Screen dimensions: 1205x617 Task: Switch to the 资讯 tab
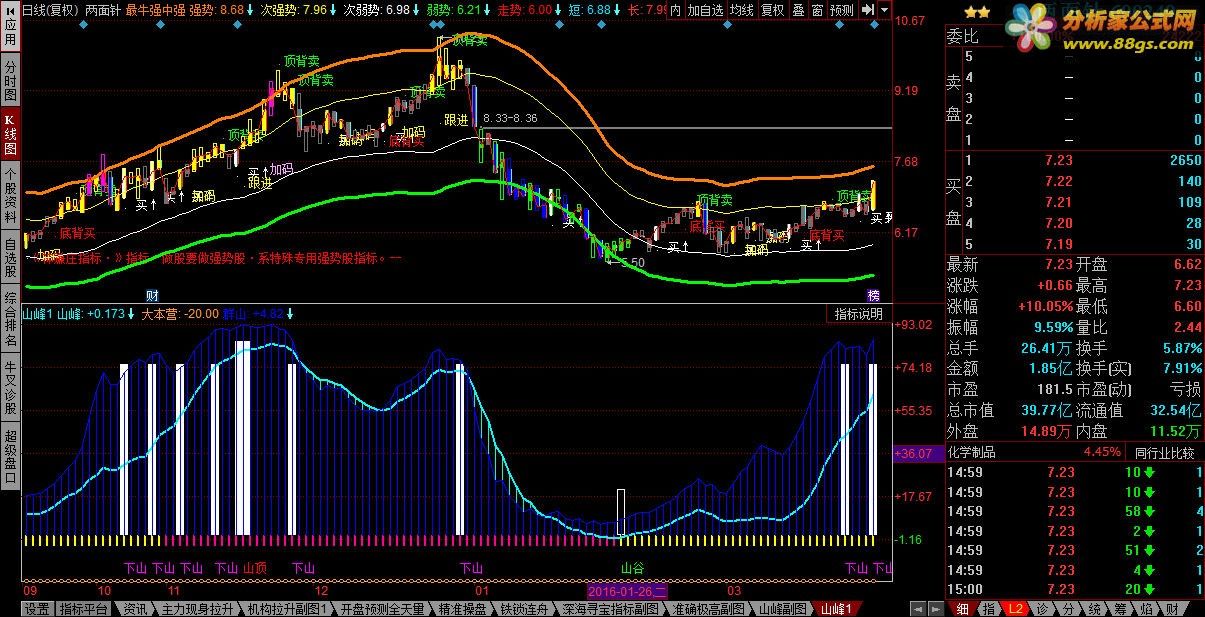point(135,609)
